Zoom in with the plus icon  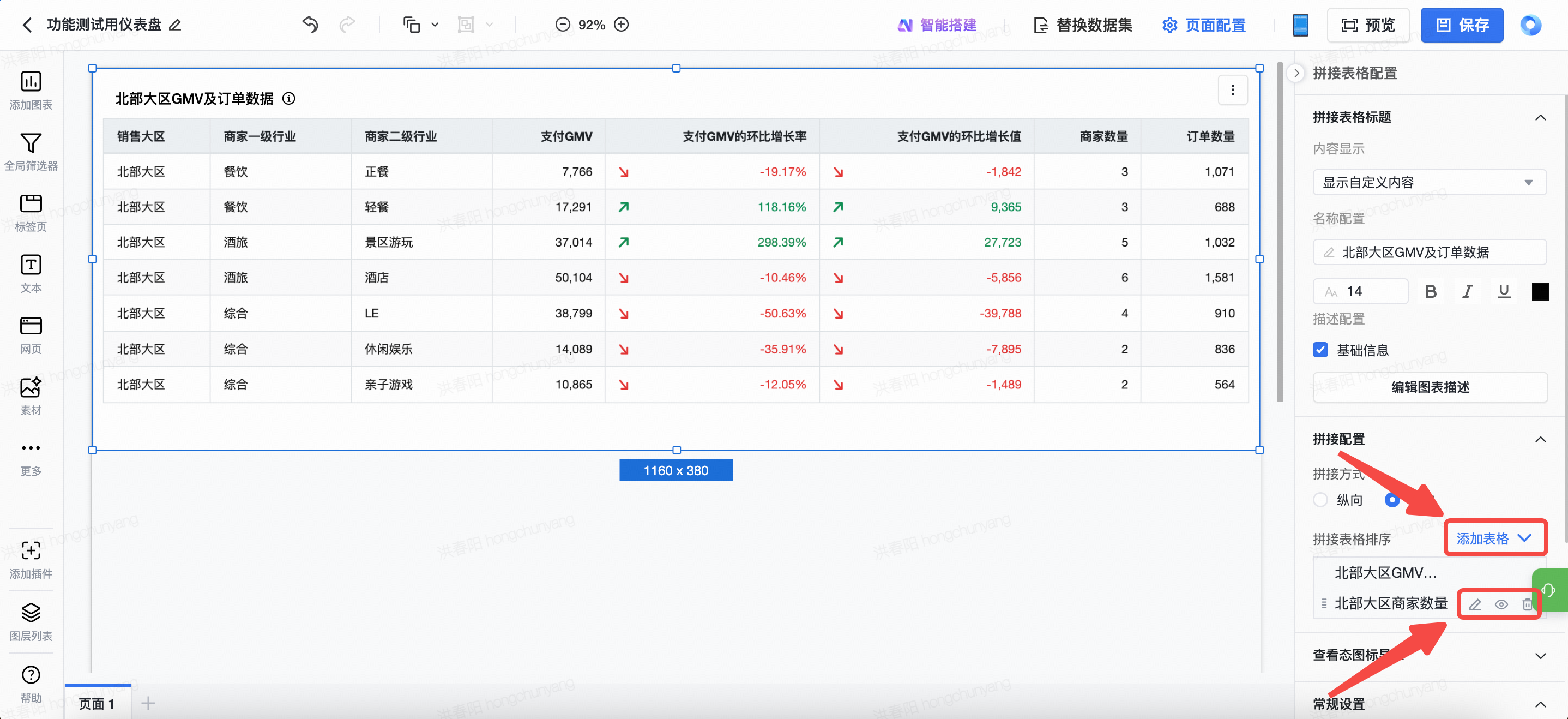pos(621,25)
